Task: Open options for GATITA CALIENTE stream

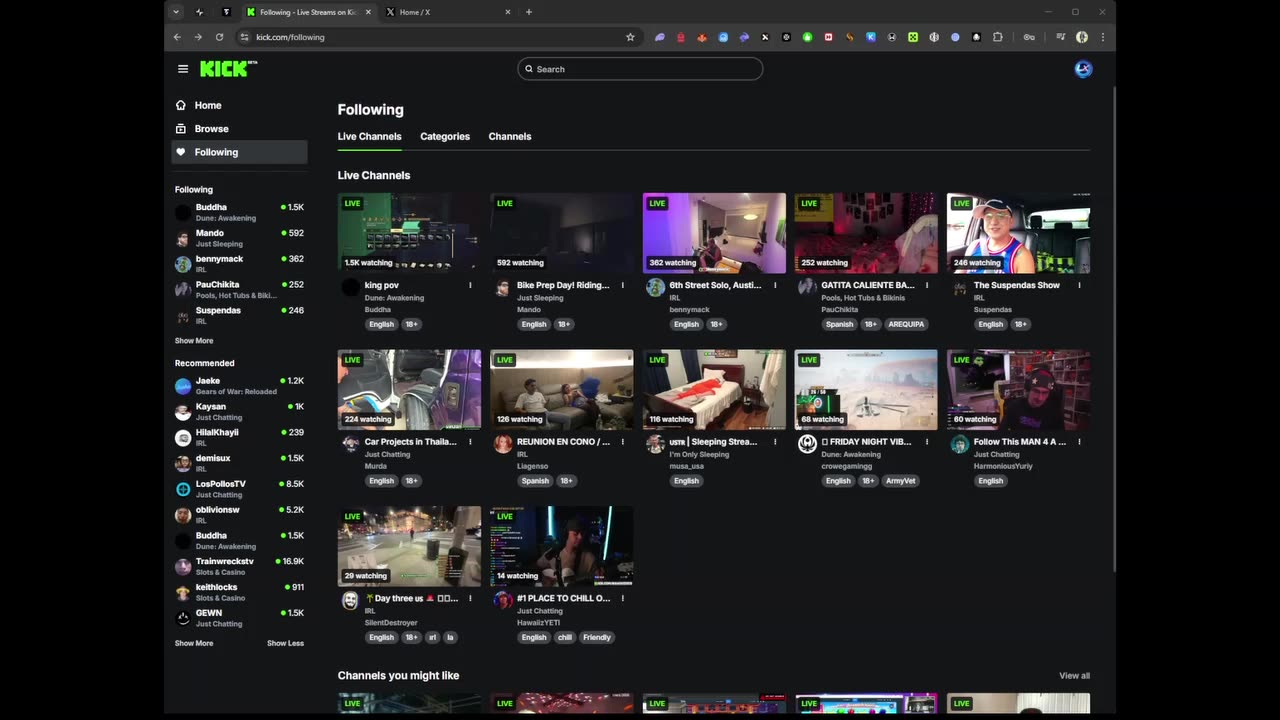Action: [927, 285]
